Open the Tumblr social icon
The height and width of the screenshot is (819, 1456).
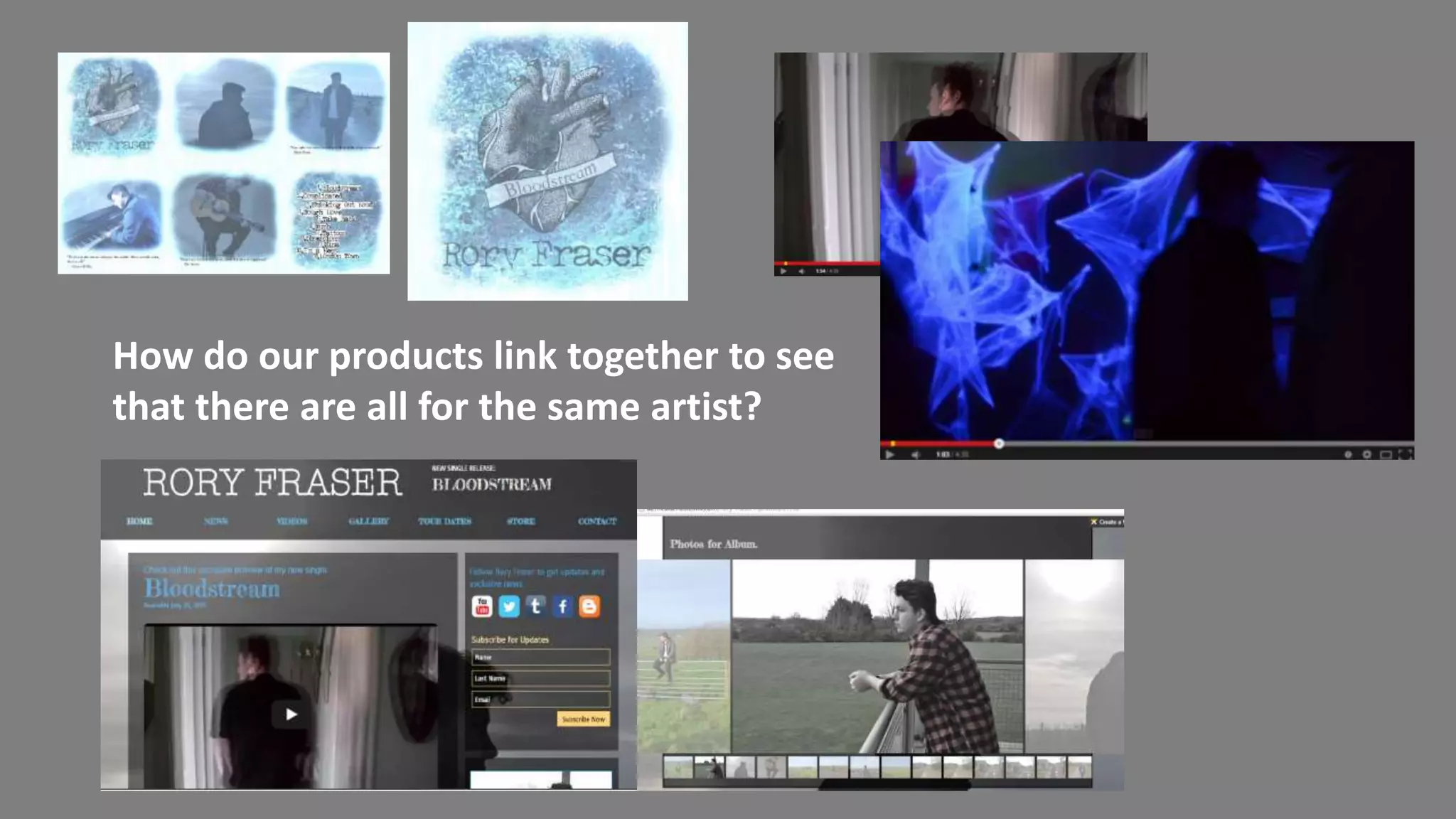(536, 606)
